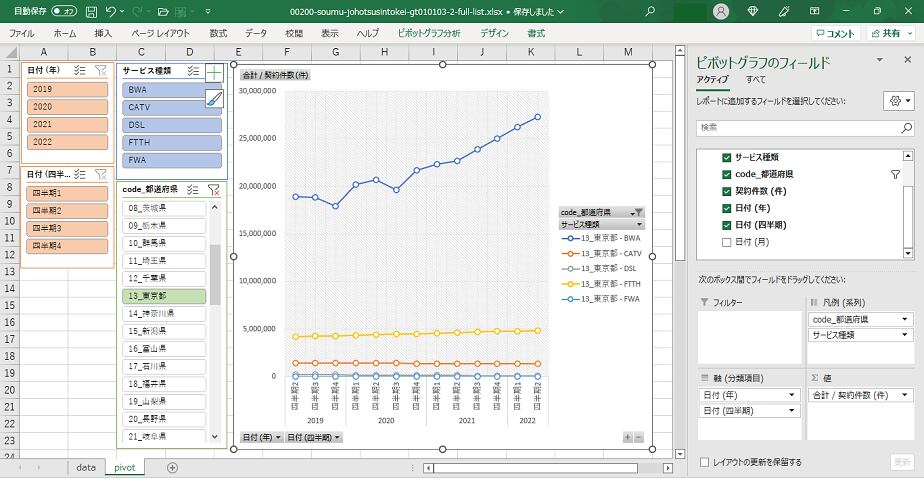The height and width of the screenshot is (478, 924).
Task: Add a new sheet with the plus icon
Action: (172, 467)
